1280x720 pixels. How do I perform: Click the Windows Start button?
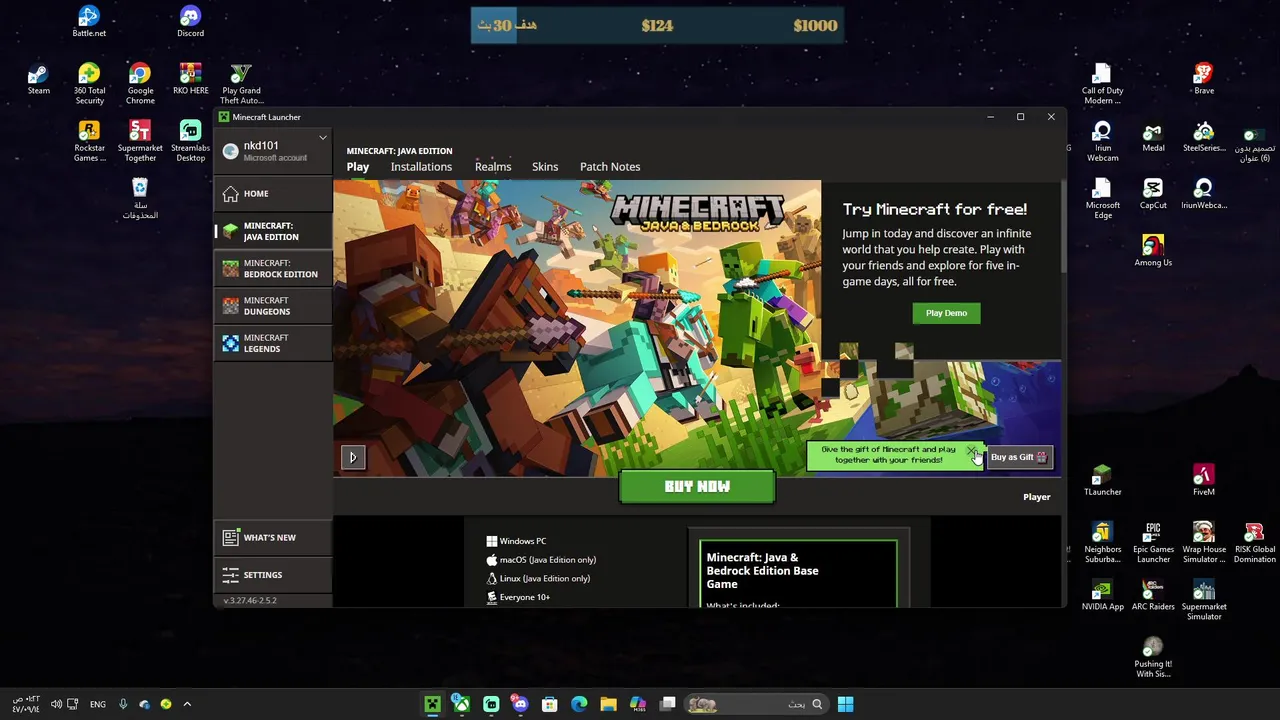845,704
